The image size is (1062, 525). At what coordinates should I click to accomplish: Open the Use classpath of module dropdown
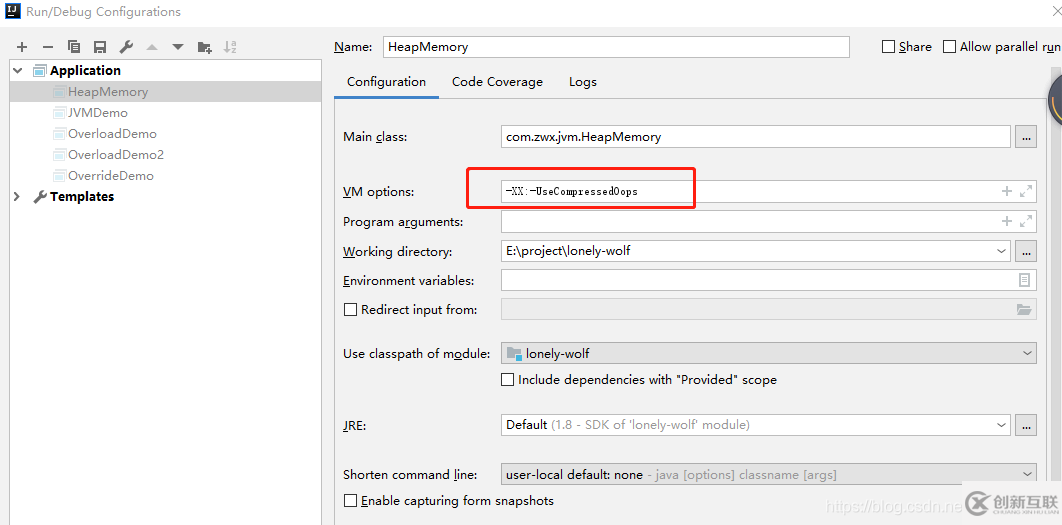pos(1028,353)
